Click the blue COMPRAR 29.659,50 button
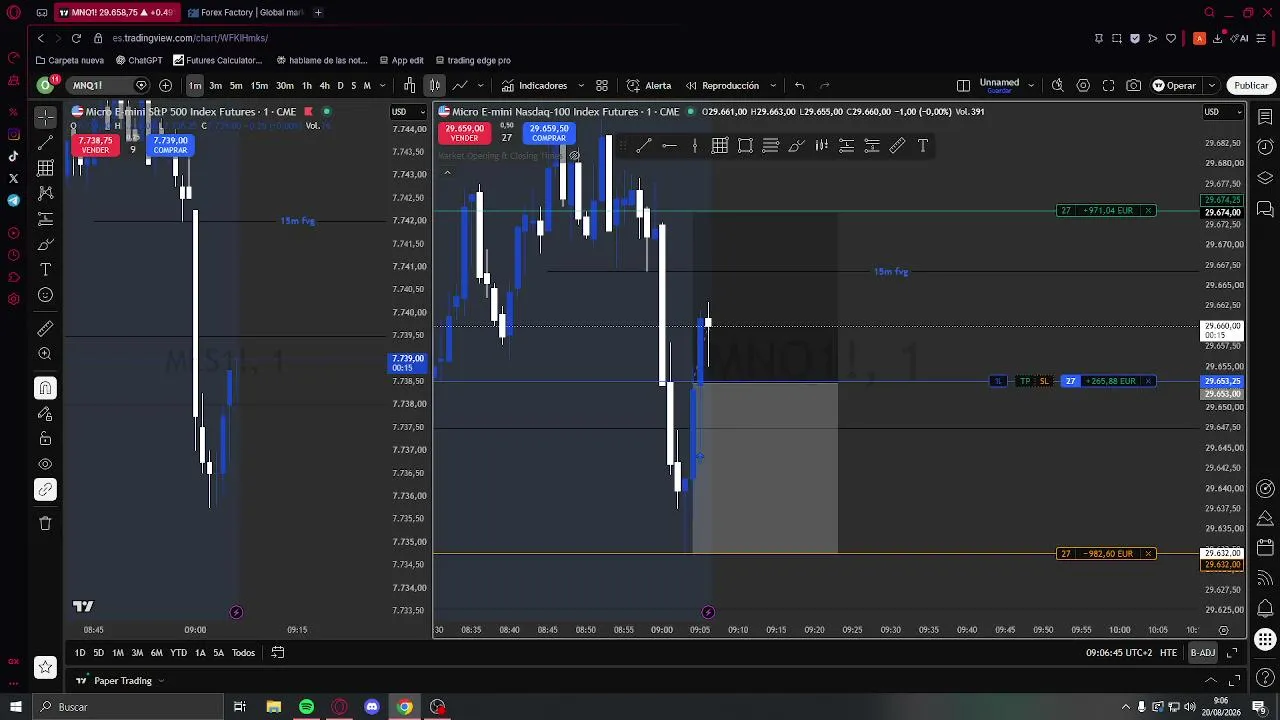 pyautogui.click(x=549, y=133)
